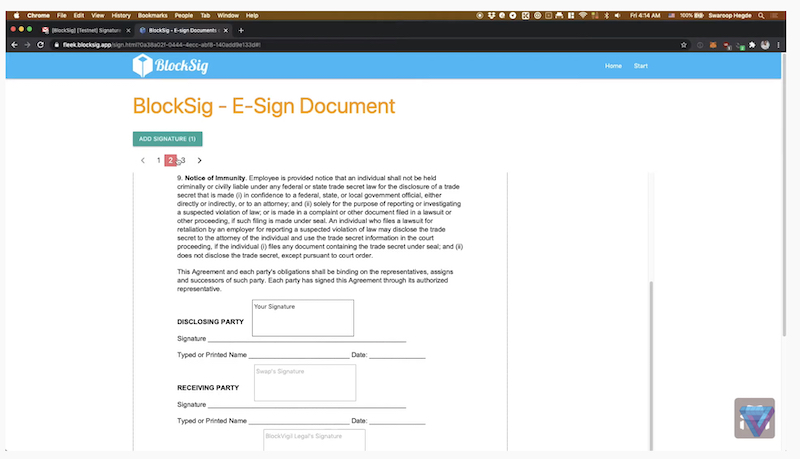Open the Chrome menu in menu bar
Screen dimensions: 800x459
pos(38,15)
